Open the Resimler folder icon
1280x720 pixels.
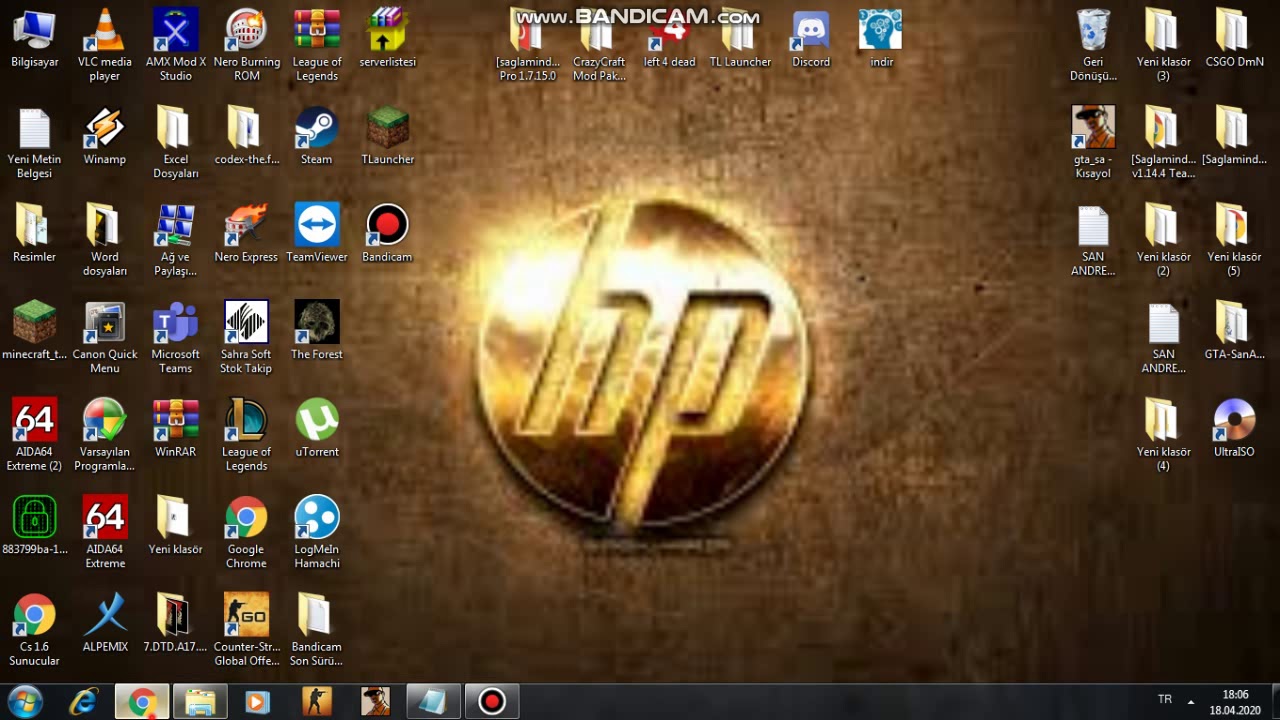point(34,234)
